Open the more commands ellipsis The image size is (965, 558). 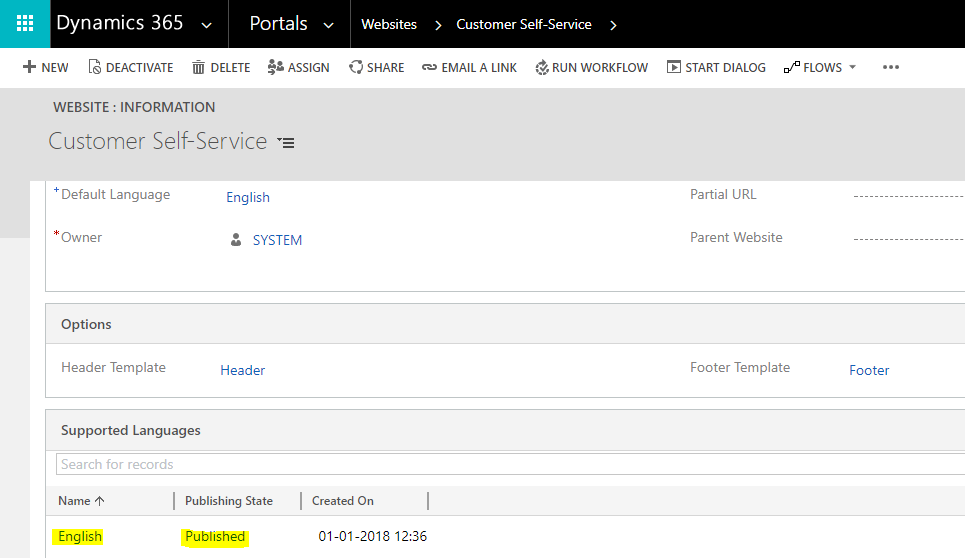tap(891, 67)
